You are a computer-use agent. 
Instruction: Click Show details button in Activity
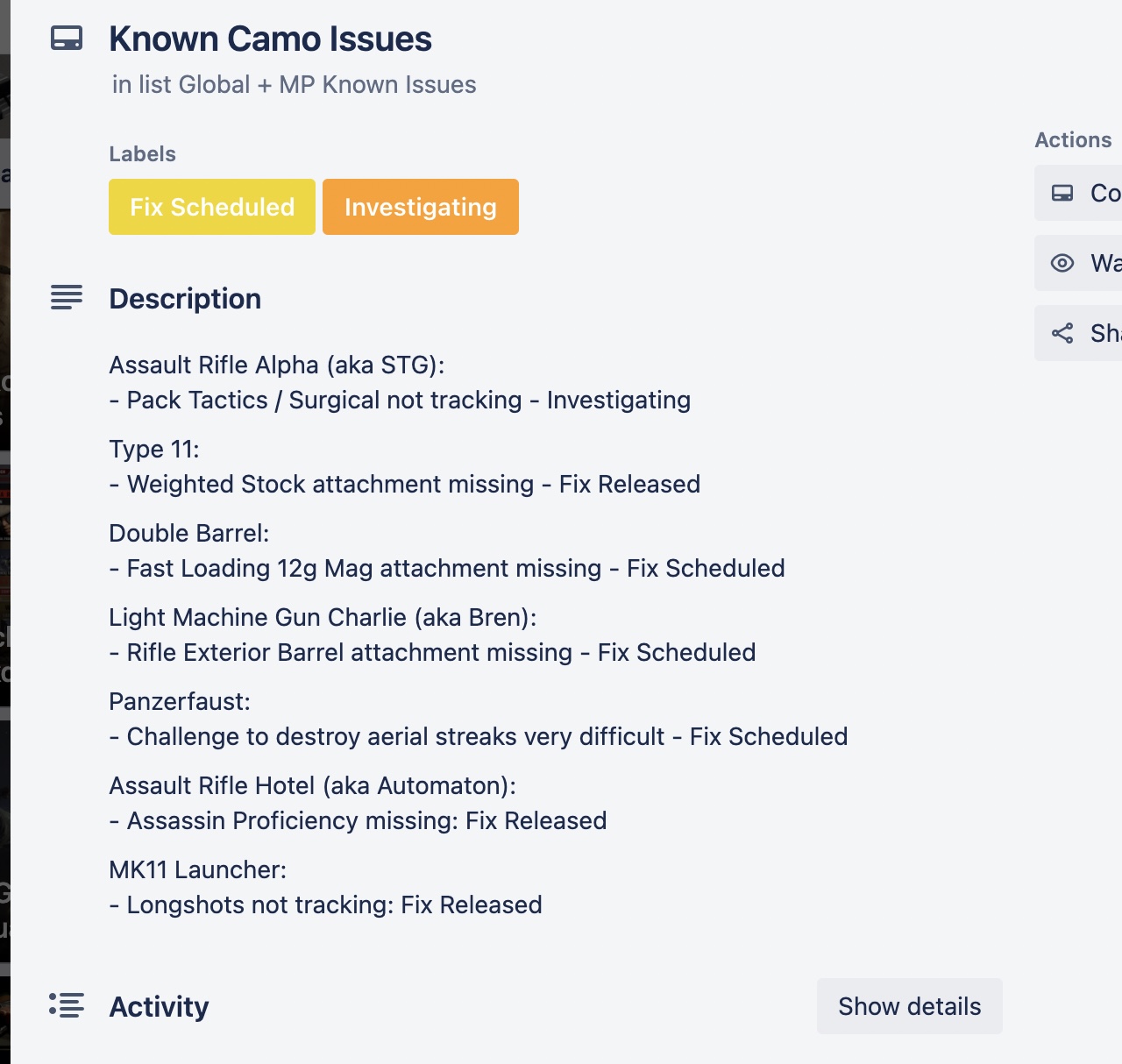(910, 1006)
